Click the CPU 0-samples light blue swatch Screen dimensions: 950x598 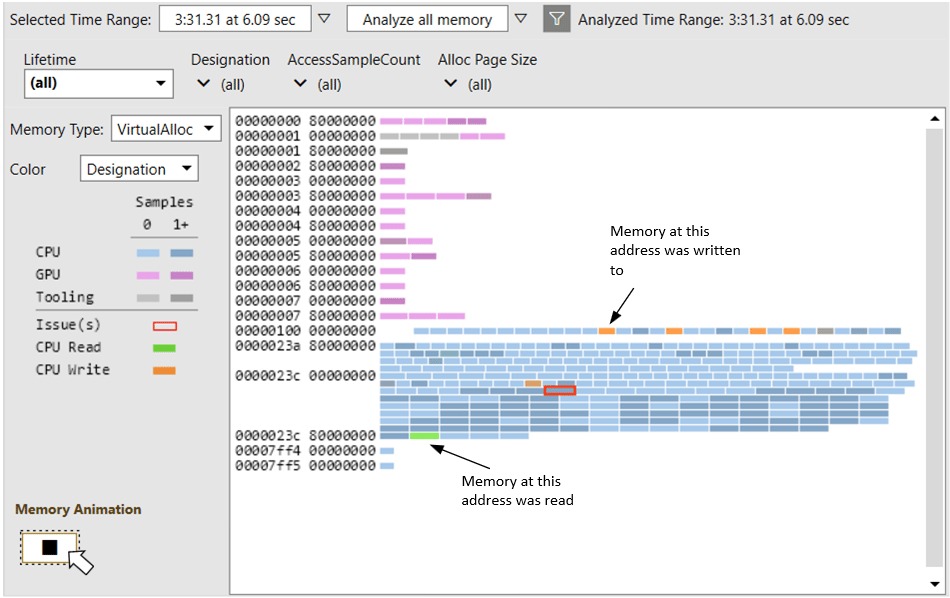tap(148, 253)
